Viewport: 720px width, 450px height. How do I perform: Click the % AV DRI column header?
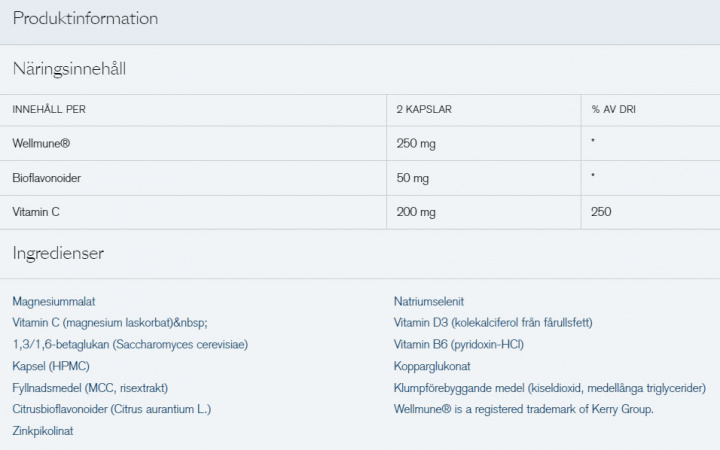coord(613,108)
